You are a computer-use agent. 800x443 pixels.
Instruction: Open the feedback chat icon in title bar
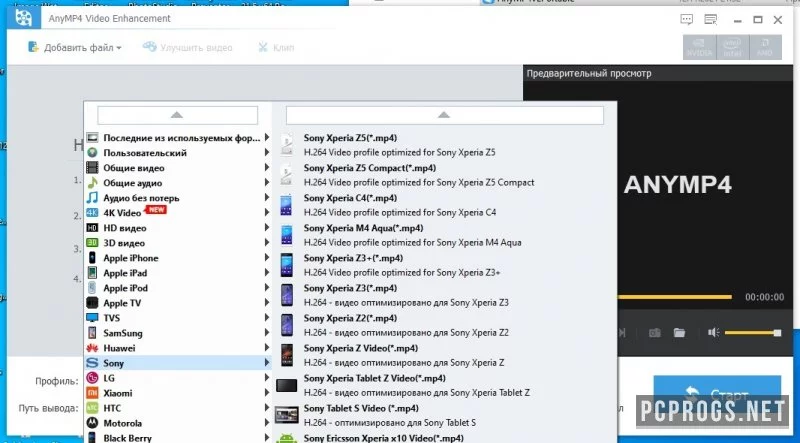tap(687, 20)
